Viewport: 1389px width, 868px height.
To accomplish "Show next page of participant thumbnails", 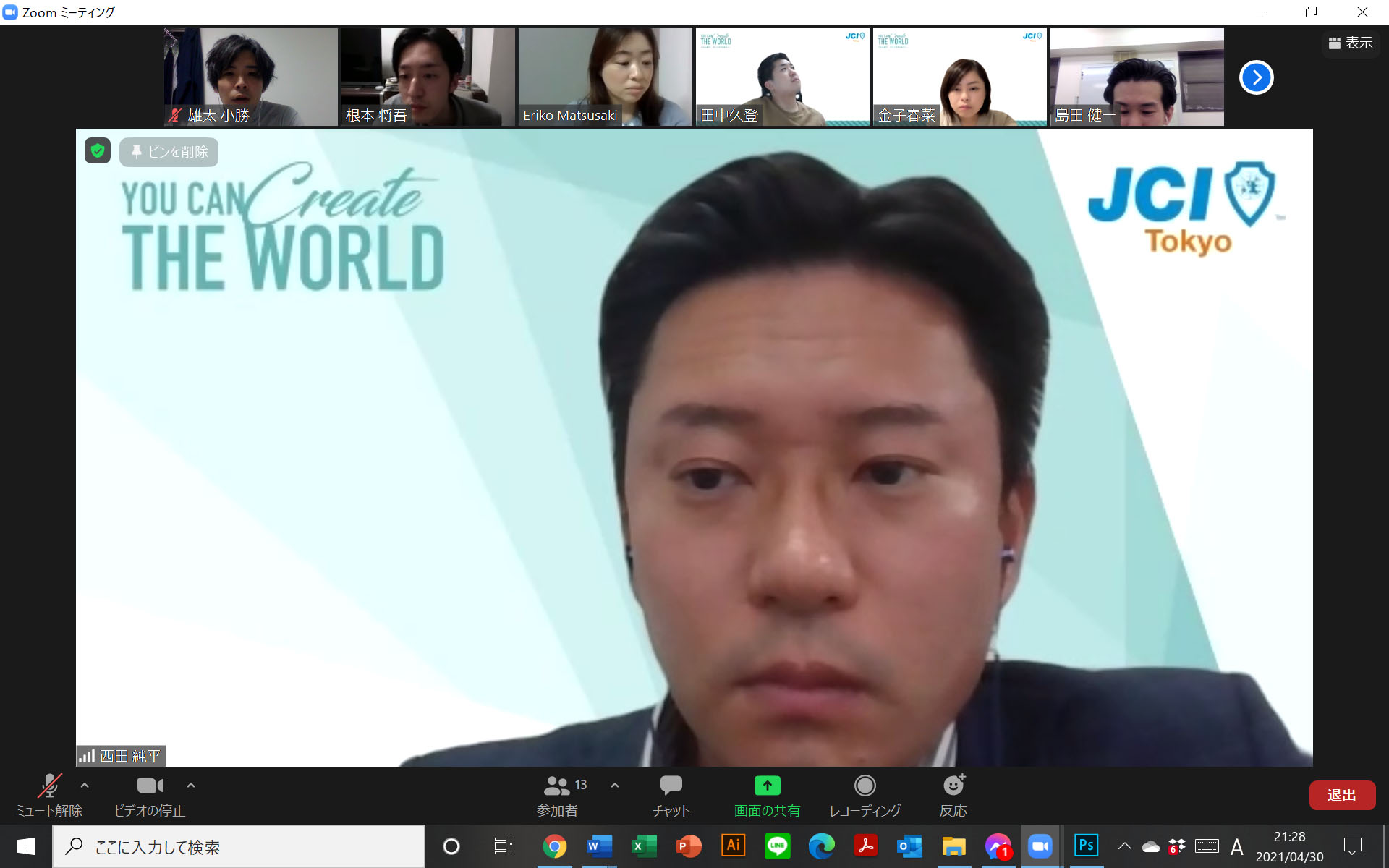I will tap(1256, 77).
